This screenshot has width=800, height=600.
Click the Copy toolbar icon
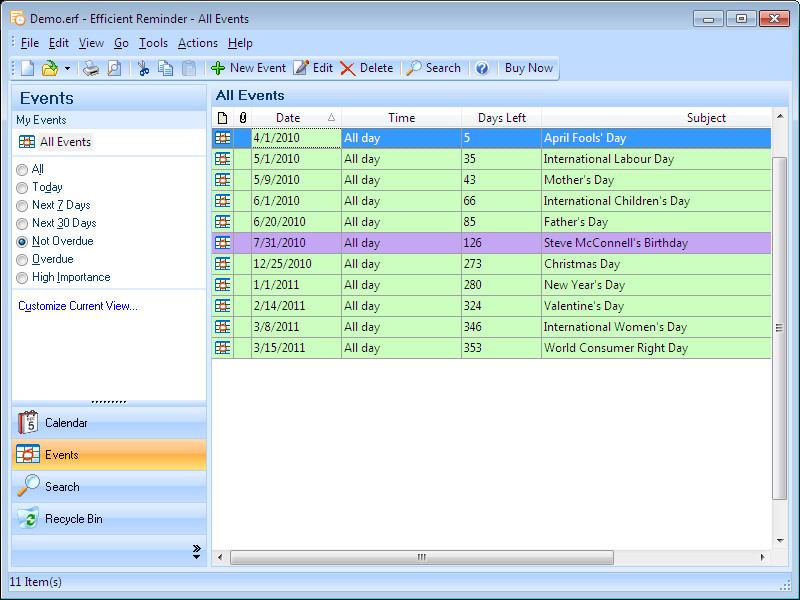(165, 68)
